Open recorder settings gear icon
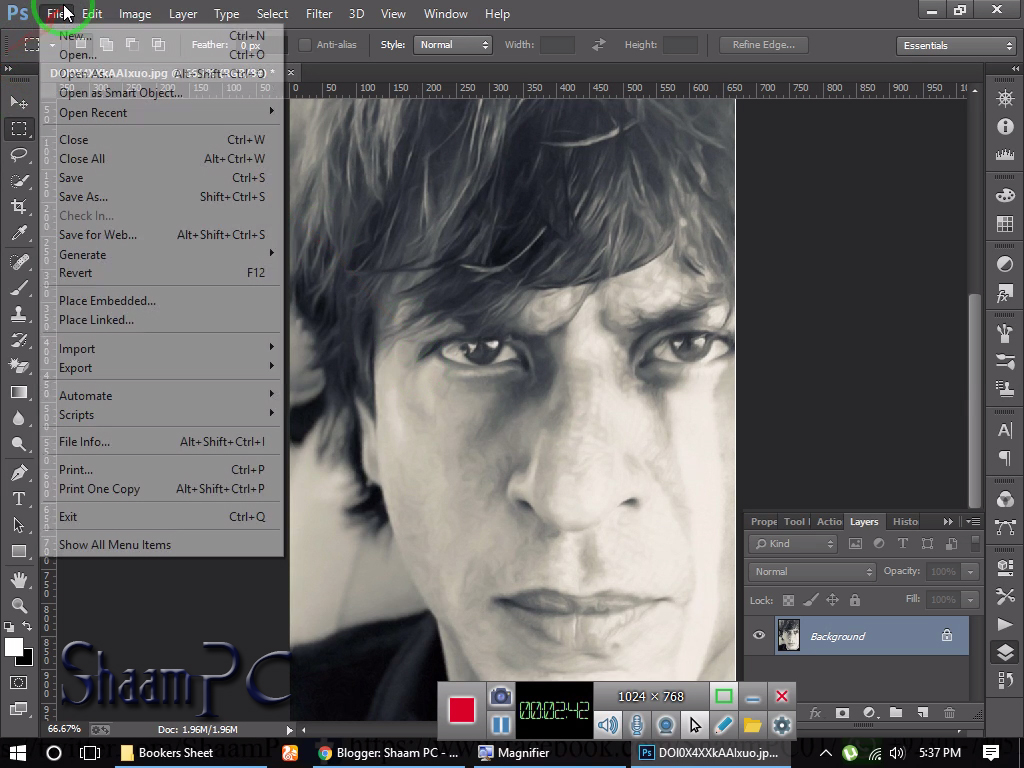The height and width of the screenshot is (768, 1024). (x=782, y=725)
